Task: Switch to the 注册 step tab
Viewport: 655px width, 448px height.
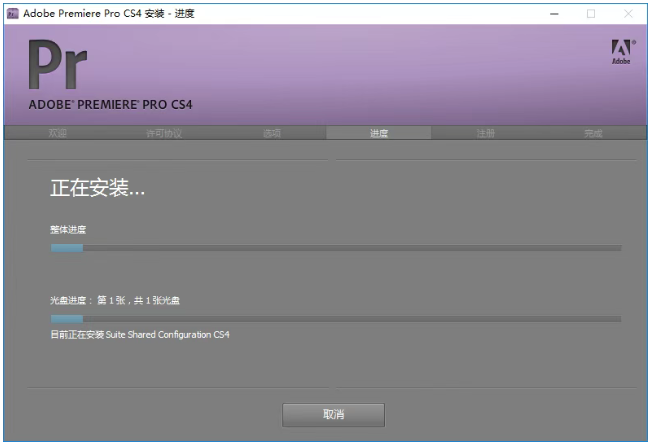Action: (x=485, y=133)
